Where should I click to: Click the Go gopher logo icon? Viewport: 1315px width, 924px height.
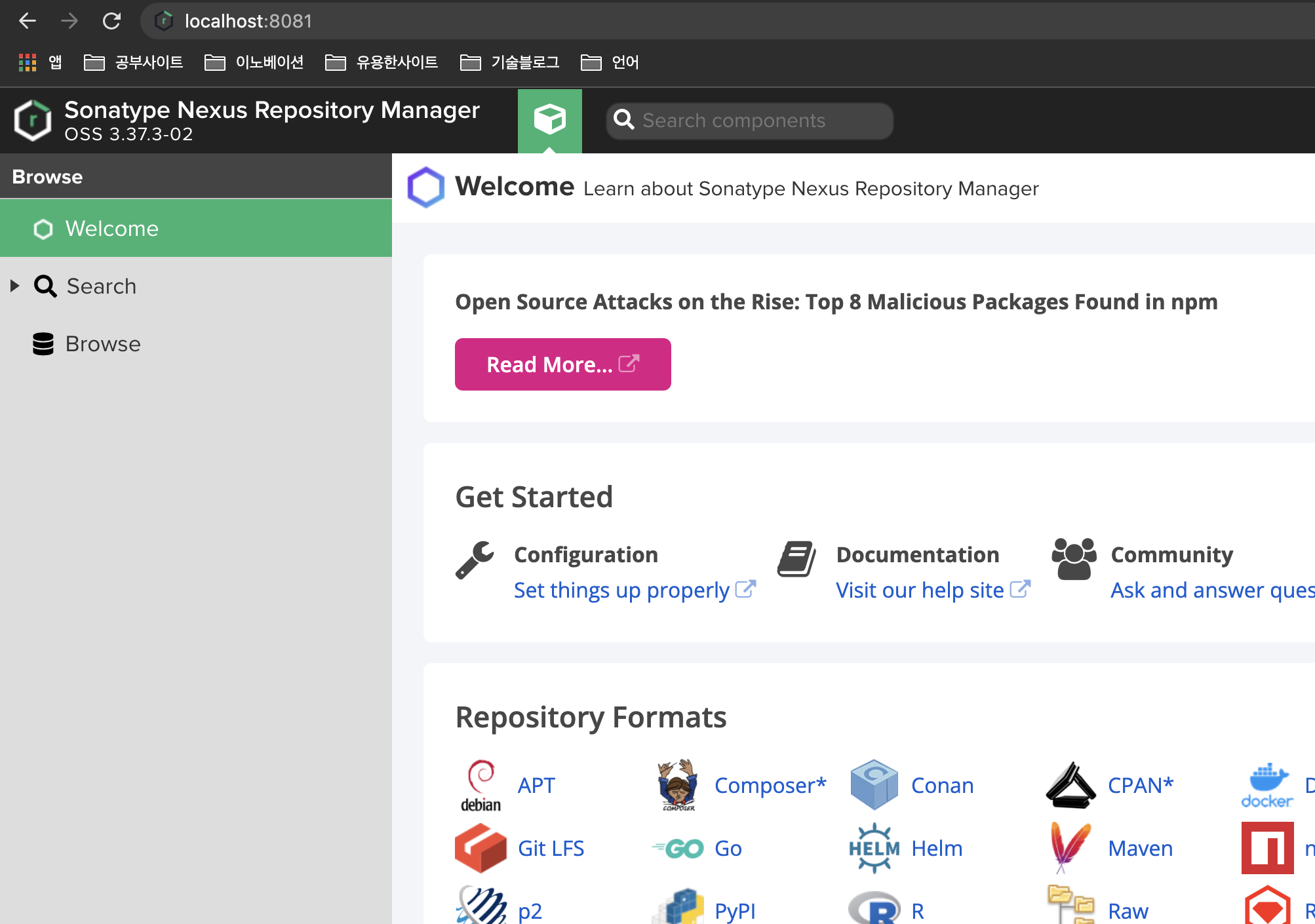pyautogui.click(x=678, y=849)
